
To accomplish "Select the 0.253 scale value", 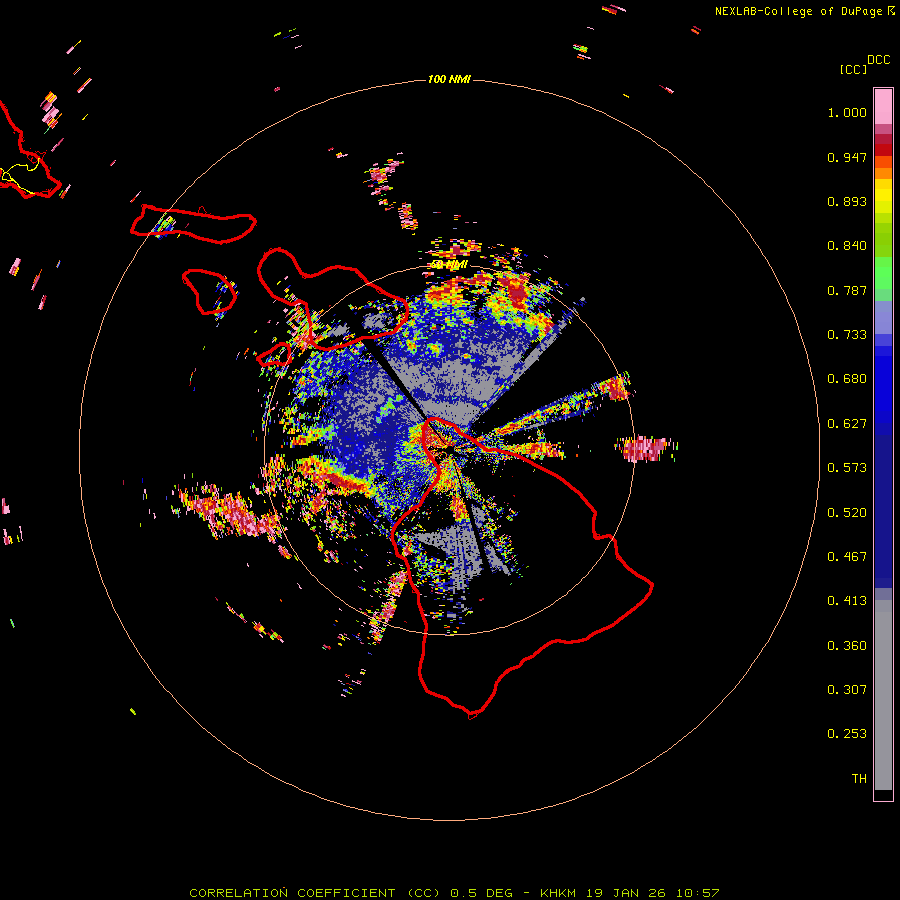I will (847, 734).
